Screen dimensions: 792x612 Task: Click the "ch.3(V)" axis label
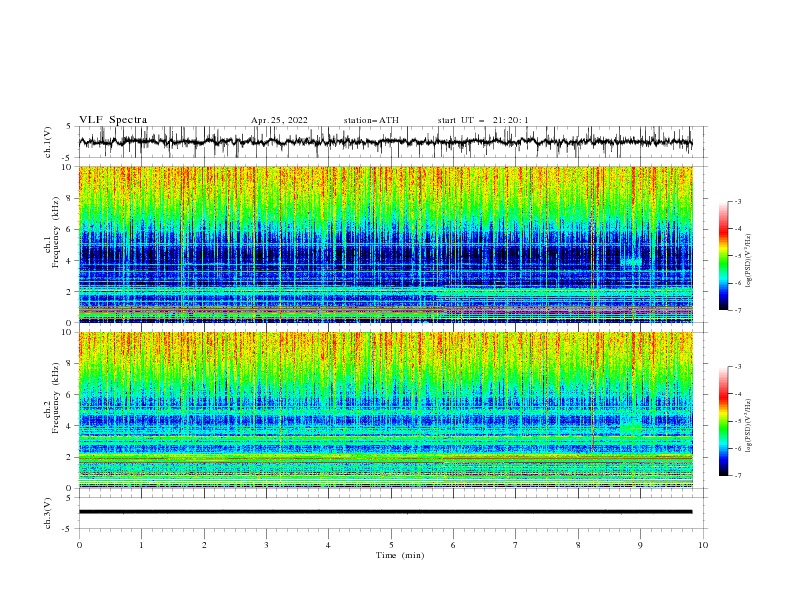[x=48, y=513]
